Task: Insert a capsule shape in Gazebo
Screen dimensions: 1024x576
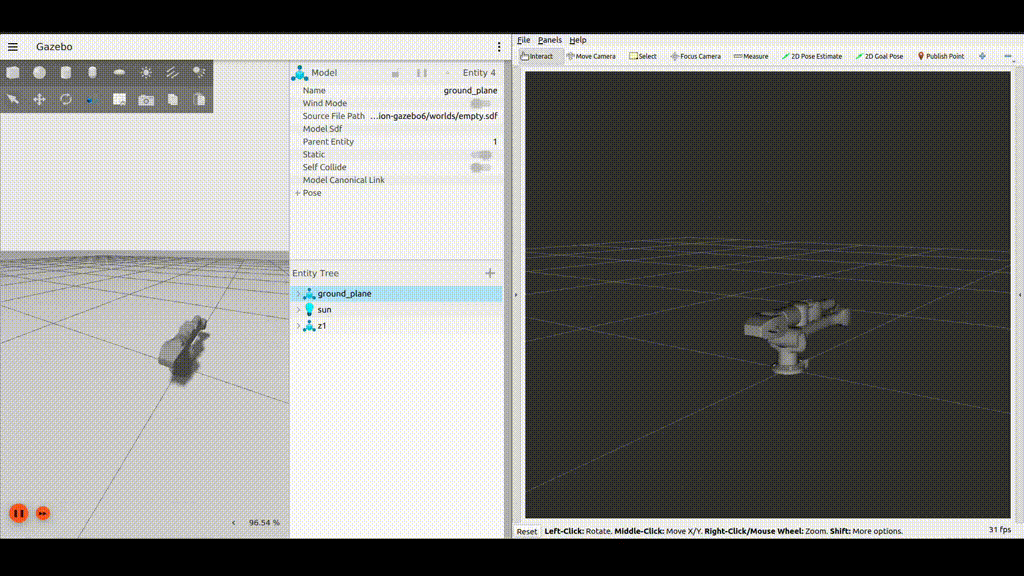Action: pos(93,72)
